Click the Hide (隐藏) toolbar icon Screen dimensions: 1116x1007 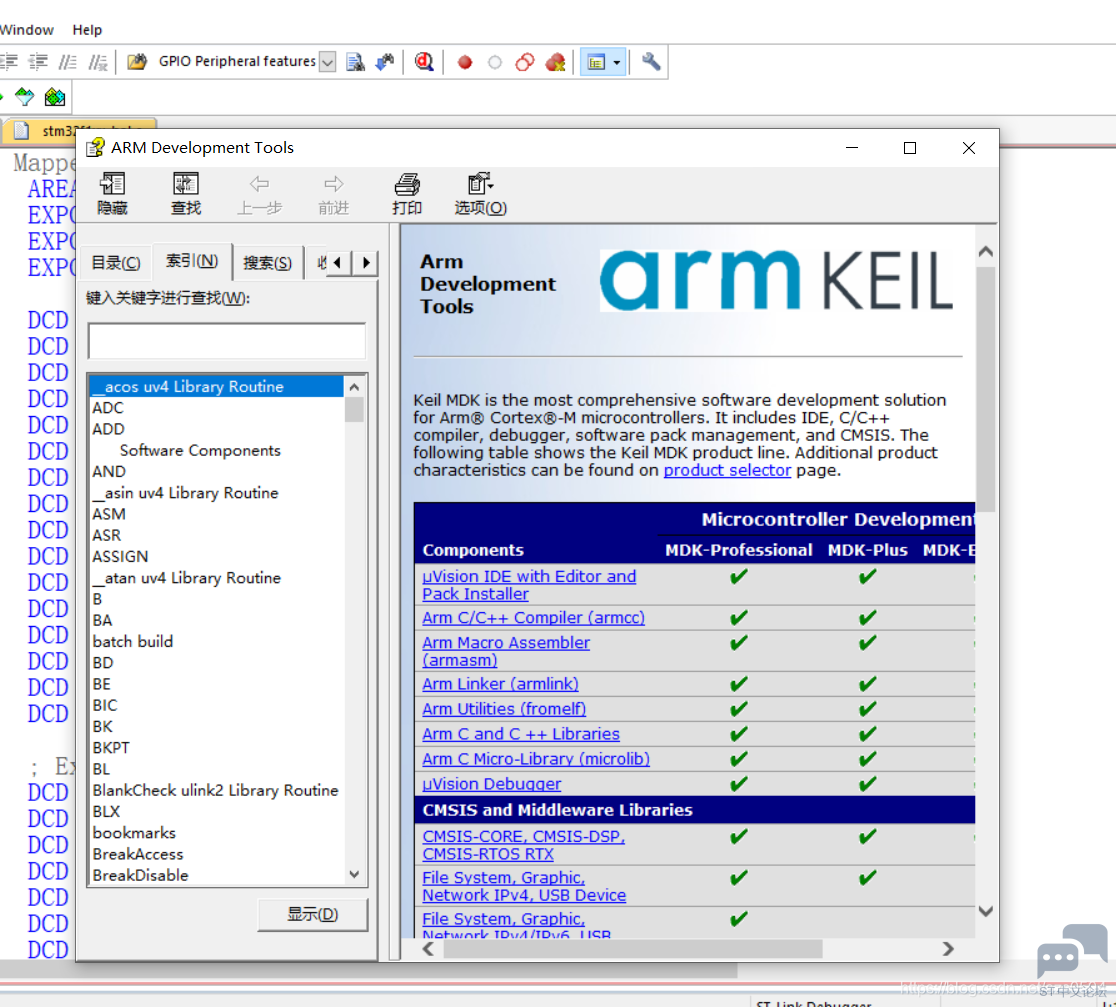[112, 193]
